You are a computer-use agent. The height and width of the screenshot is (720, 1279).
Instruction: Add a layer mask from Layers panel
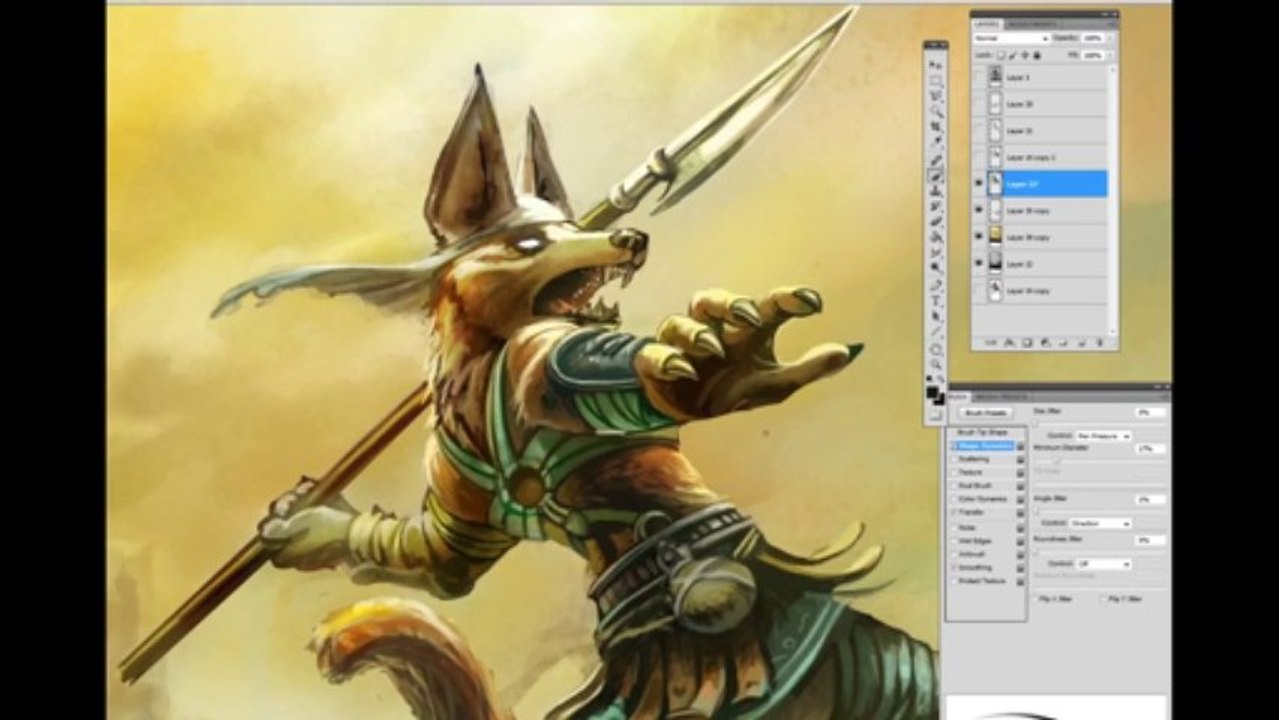pyautogui.click(x=1027, y=342)
